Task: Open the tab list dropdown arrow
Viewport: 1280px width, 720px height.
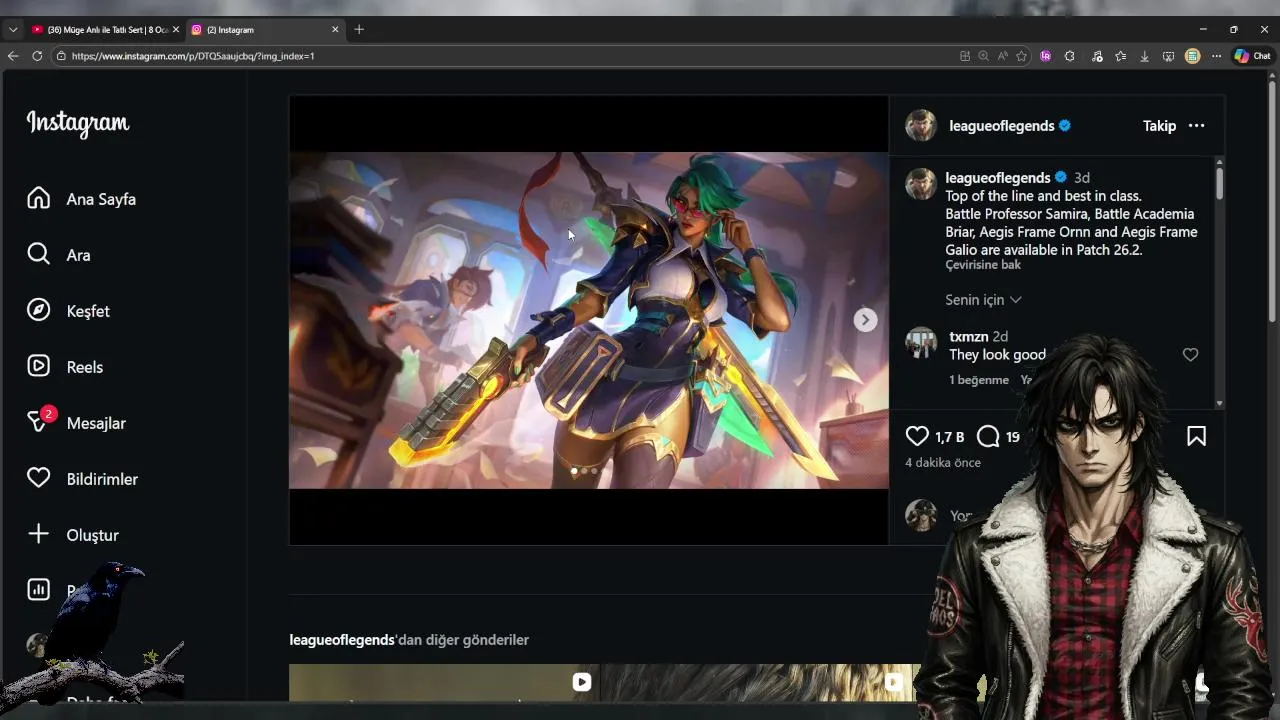Action: click(13, 30)
